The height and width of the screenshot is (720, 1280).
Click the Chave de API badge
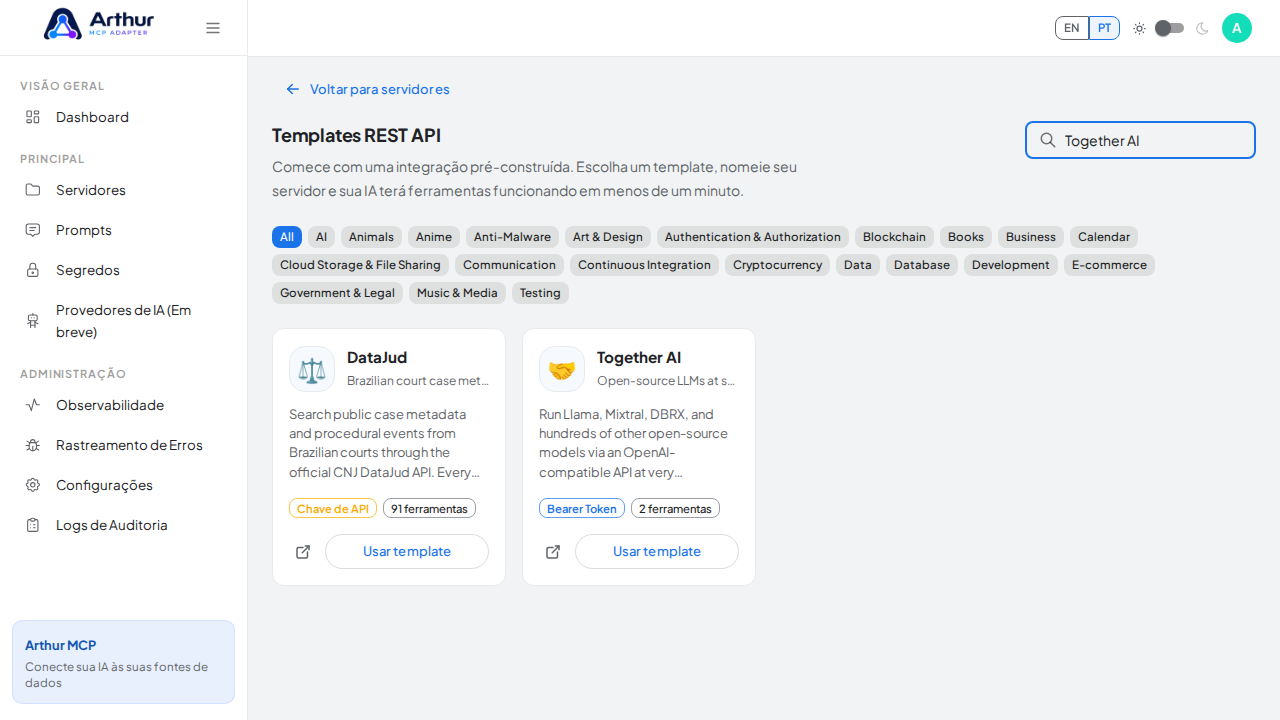333,509
